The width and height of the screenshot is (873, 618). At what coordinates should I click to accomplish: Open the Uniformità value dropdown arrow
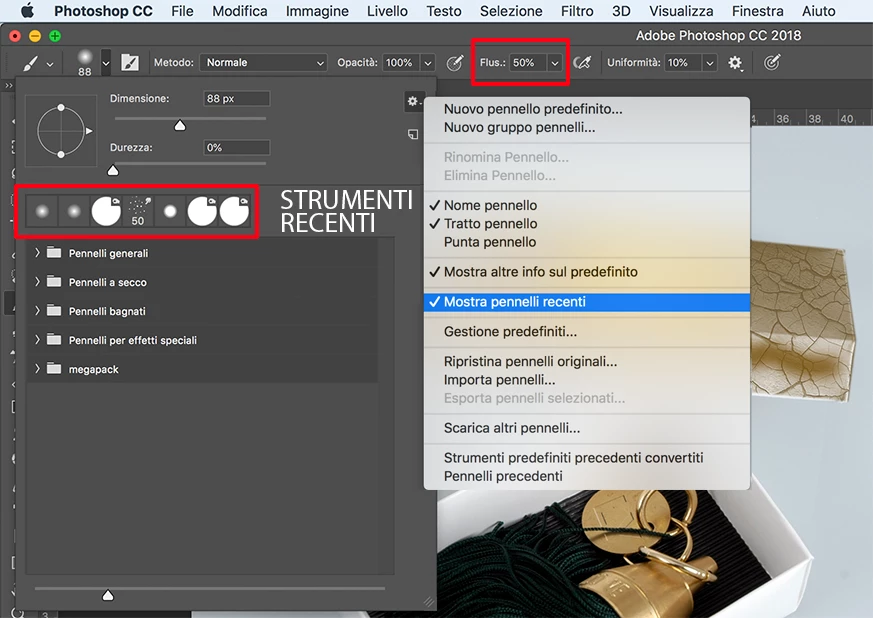pos(709,63)
